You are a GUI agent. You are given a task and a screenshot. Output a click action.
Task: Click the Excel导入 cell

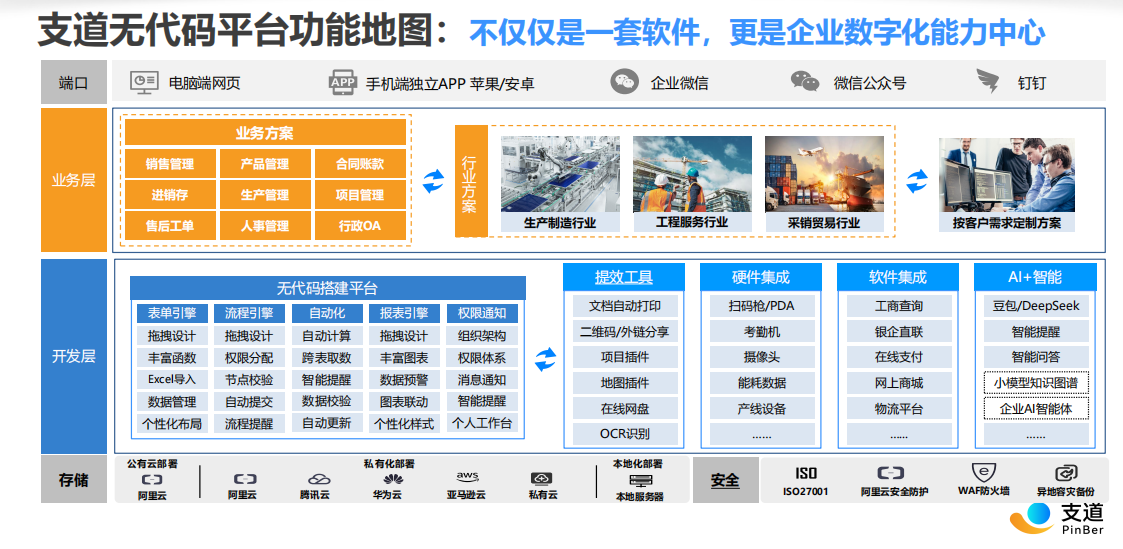coord(172,379)
